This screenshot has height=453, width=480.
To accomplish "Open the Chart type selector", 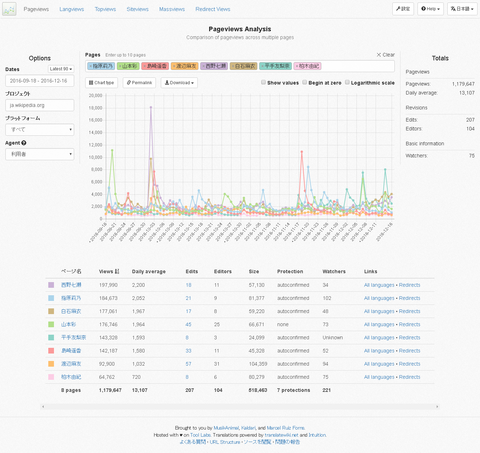I will (x=101, y=83).
